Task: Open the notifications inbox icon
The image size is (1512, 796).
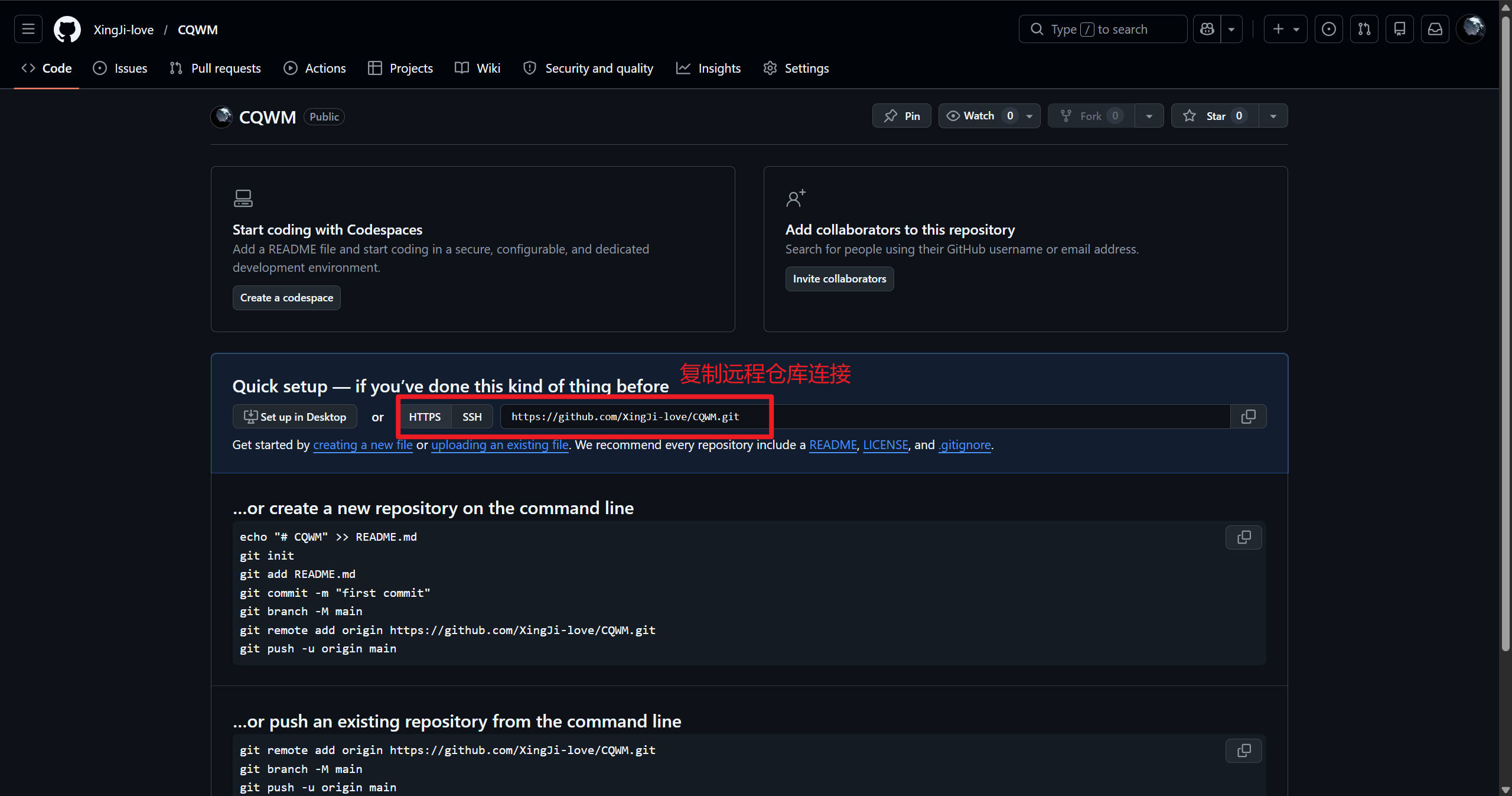Action: pyautogui.click(x=1435, y=29)
